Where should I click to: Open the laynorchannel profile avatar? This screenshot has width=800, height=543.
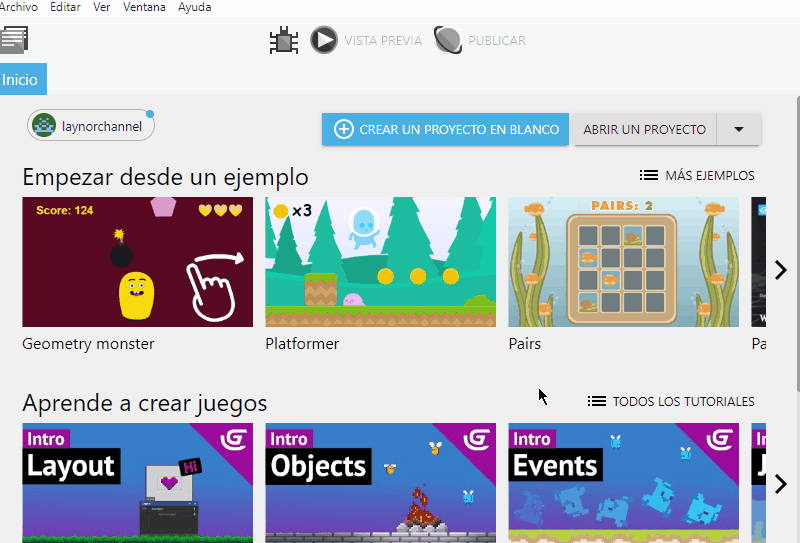[44, 126]
